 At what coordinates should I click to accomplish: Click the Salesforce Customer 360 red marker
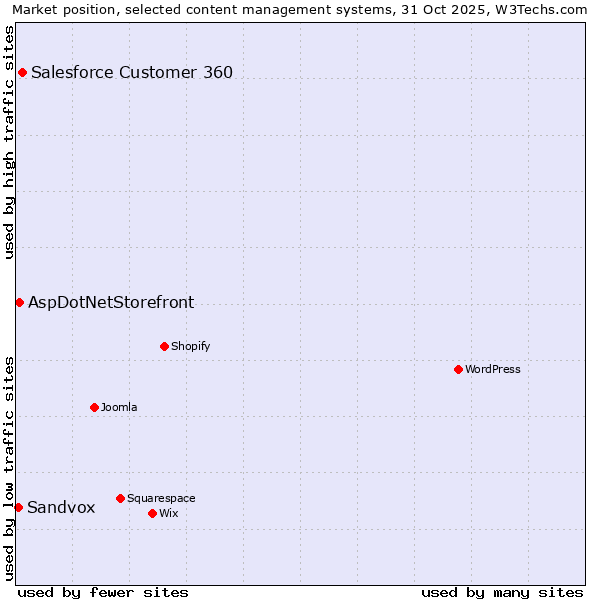pyautogui.click(x=22, y=72)
